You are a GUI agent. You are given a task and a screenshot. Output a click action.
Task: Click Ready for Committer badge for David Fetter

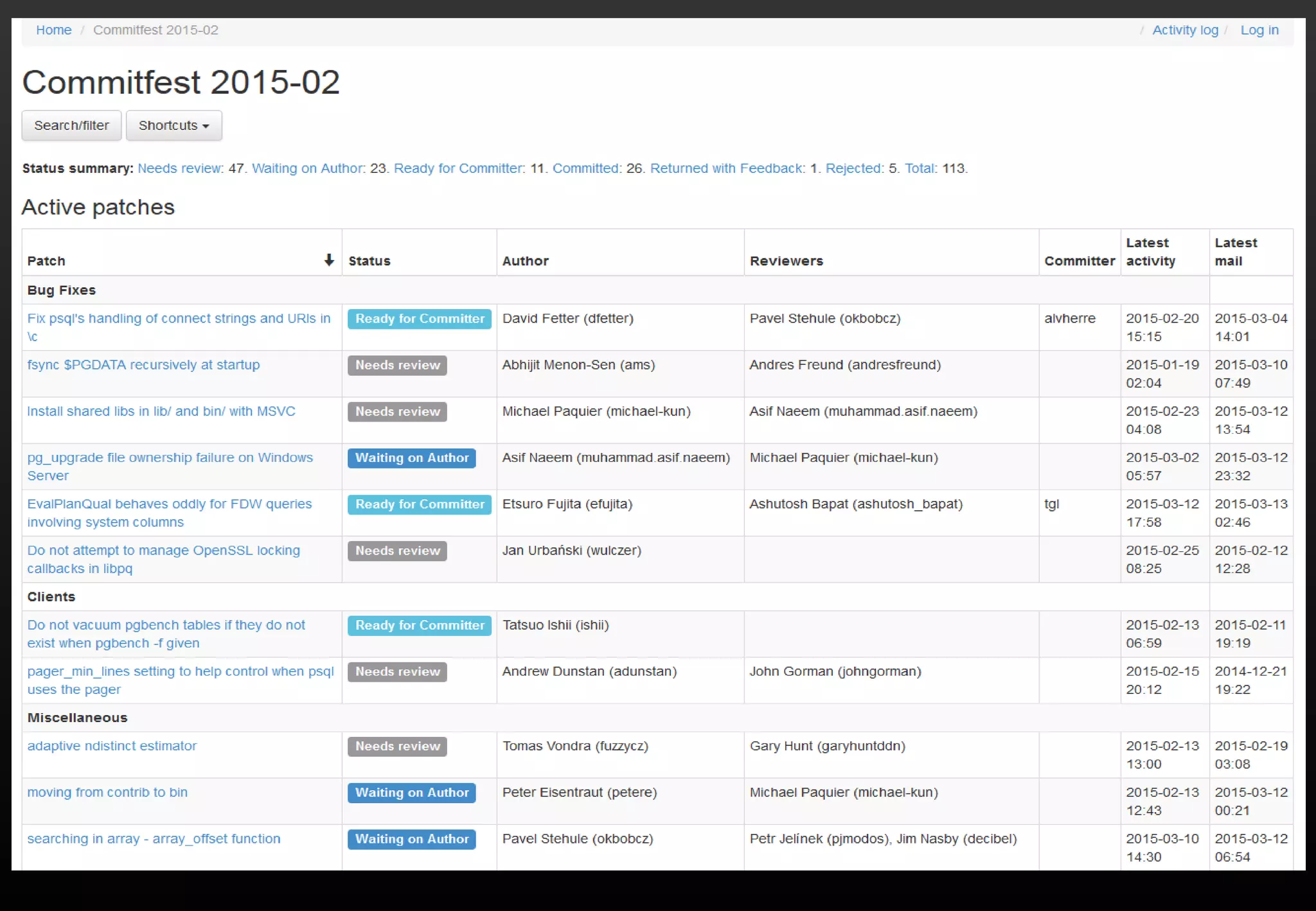pos(420,319)
